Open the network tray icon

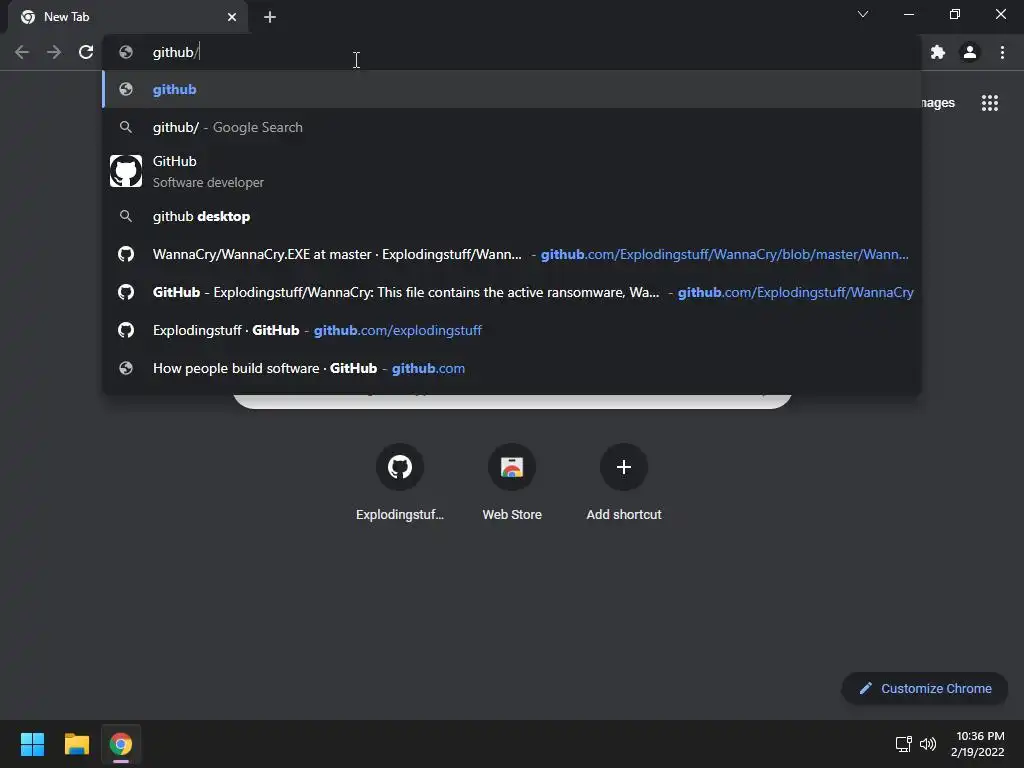click(x=904, y=744)
